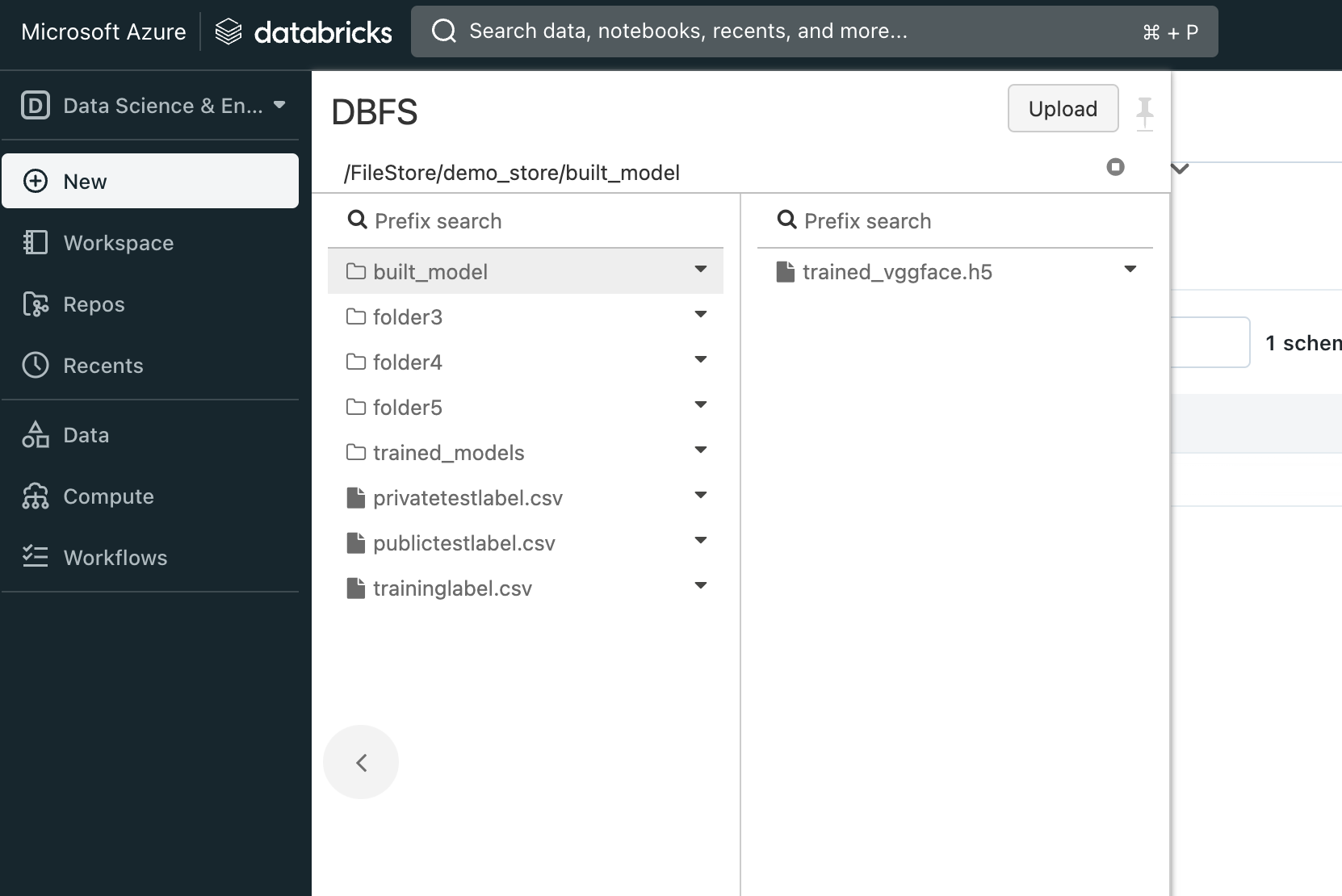Viewport: 1342px width, 896px height.
Task: Focus the left column Prefix search field
Action: pos(526,220)
